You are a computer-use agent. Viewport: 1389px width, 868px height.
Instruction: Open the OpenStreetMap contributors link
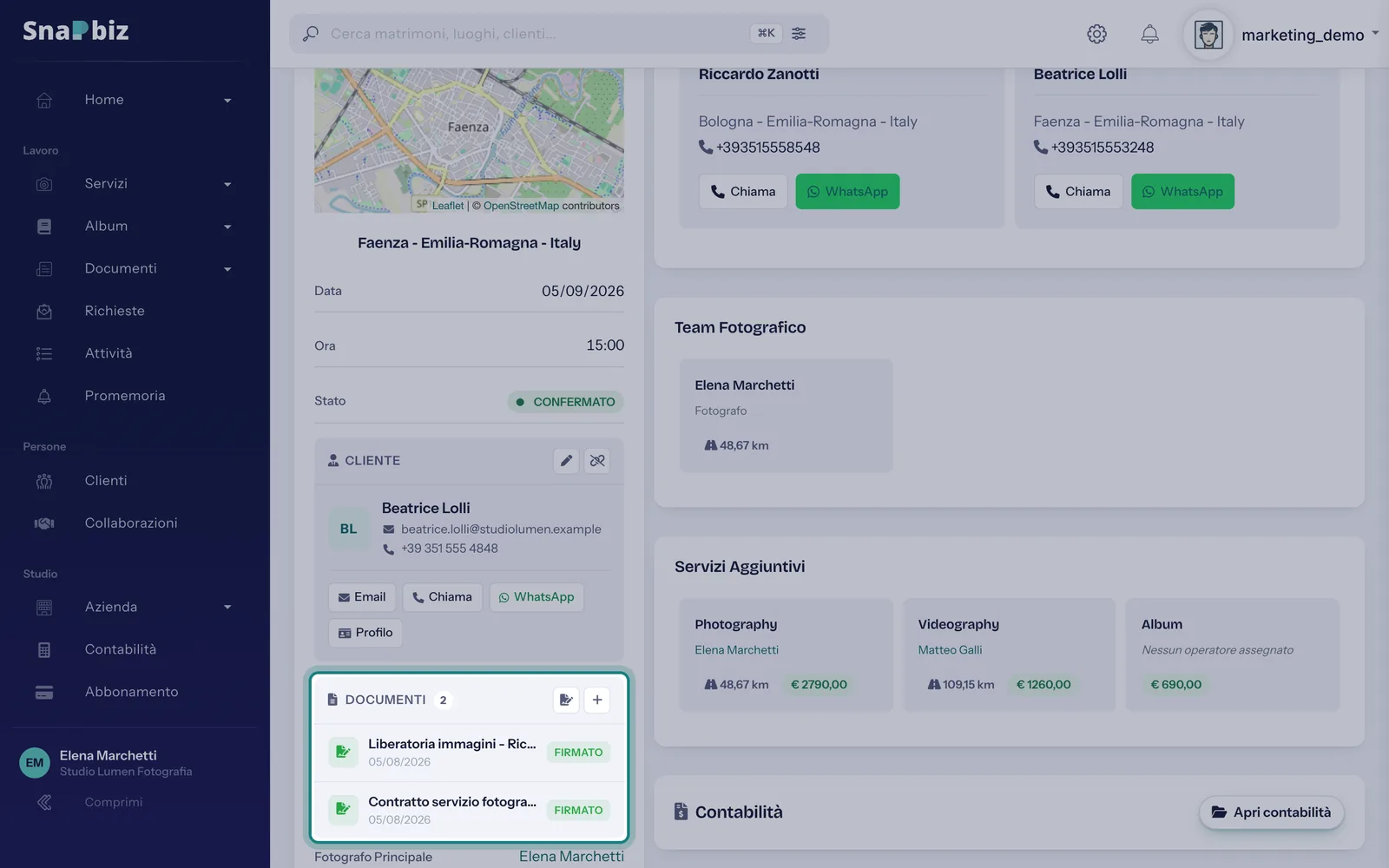[x=521, y=206]
